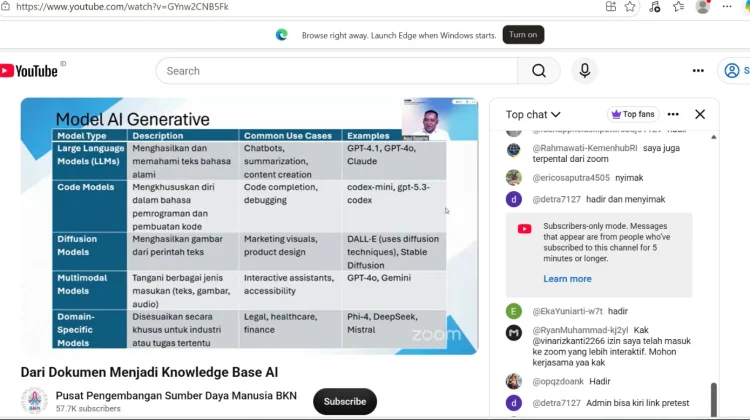The width and height of the screenshot is (750, 420).
Task: Open the chat options three-dot menu
Action: (673, 114)
